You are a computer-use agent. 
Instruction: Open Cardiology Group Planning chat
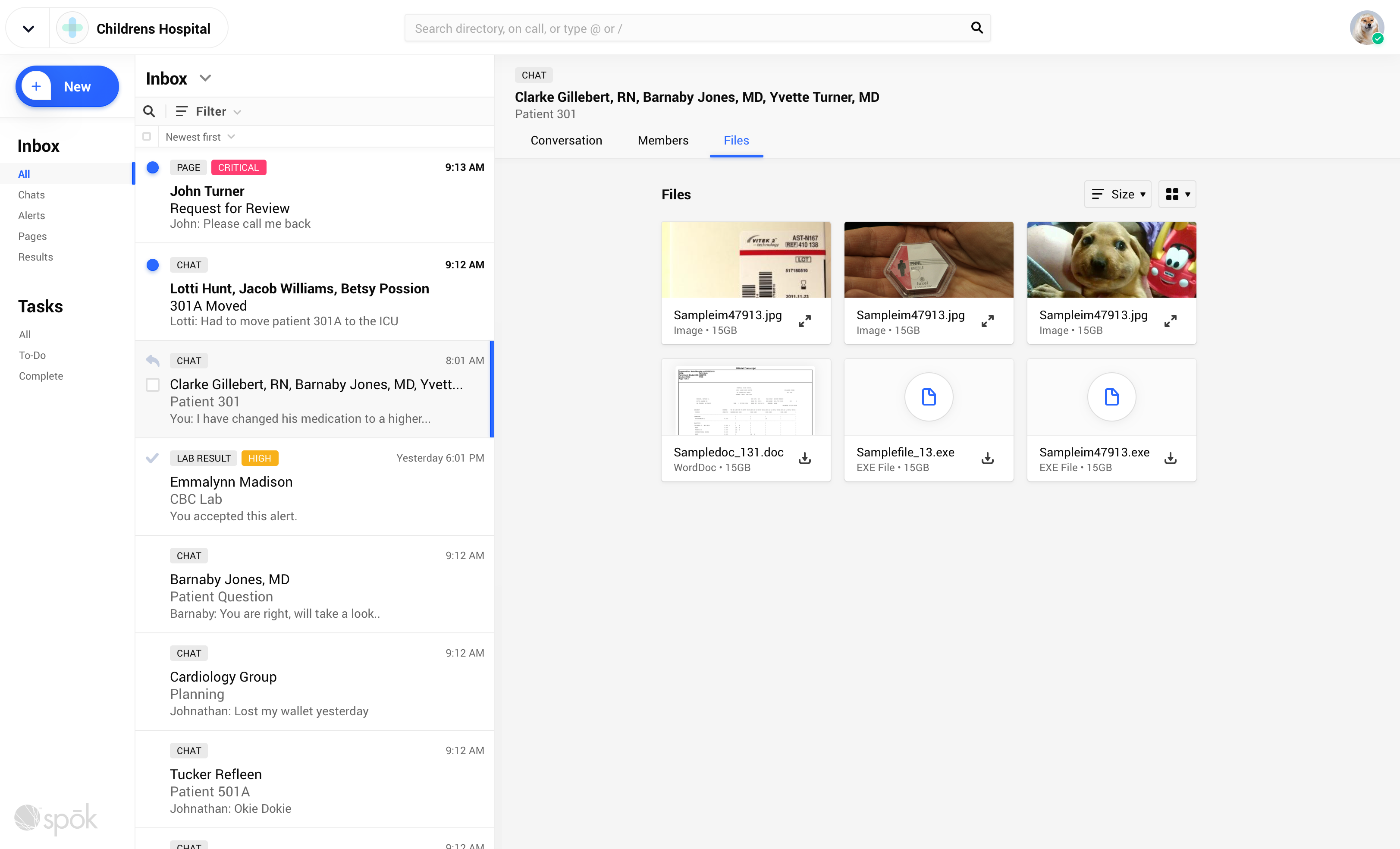tap(315, 682)
